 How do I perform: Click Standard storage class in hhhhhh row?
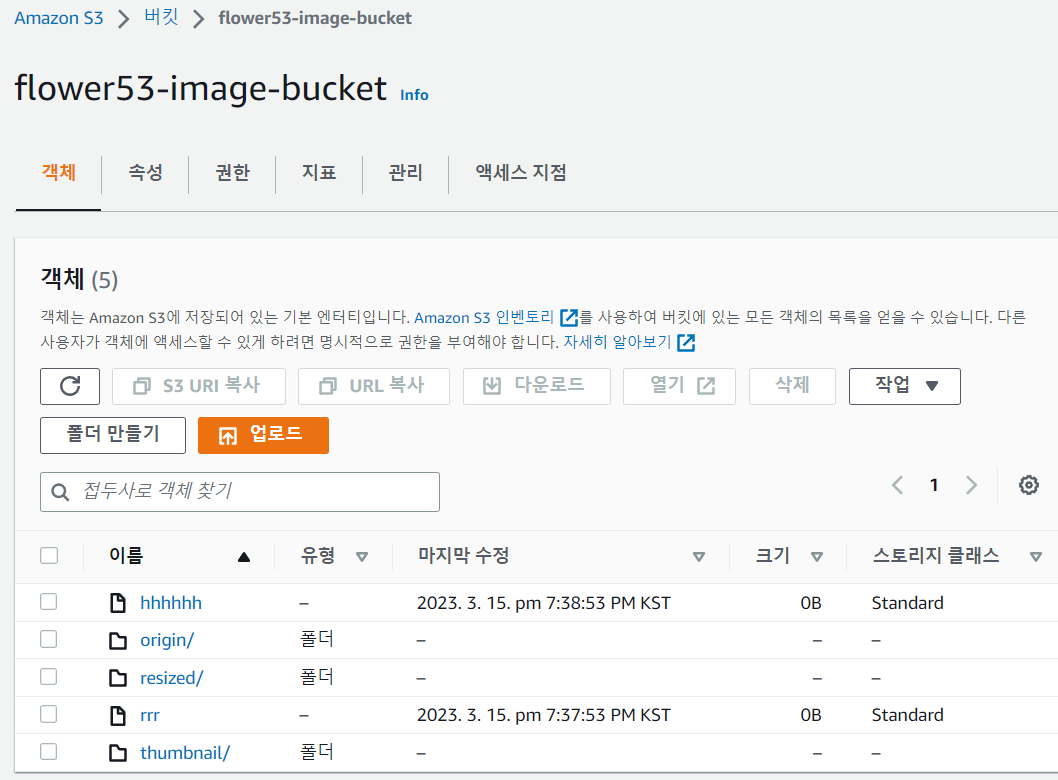pos(908,603)
